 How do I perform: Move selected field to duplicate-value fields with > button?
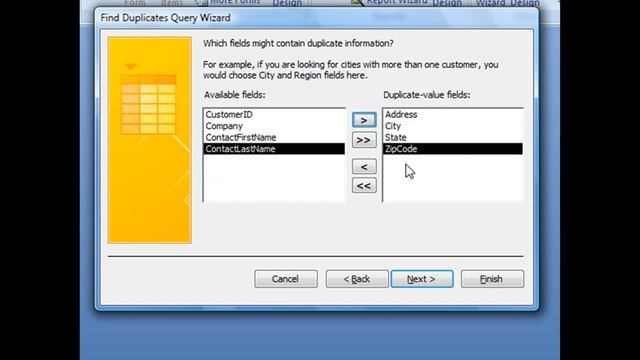364,120
